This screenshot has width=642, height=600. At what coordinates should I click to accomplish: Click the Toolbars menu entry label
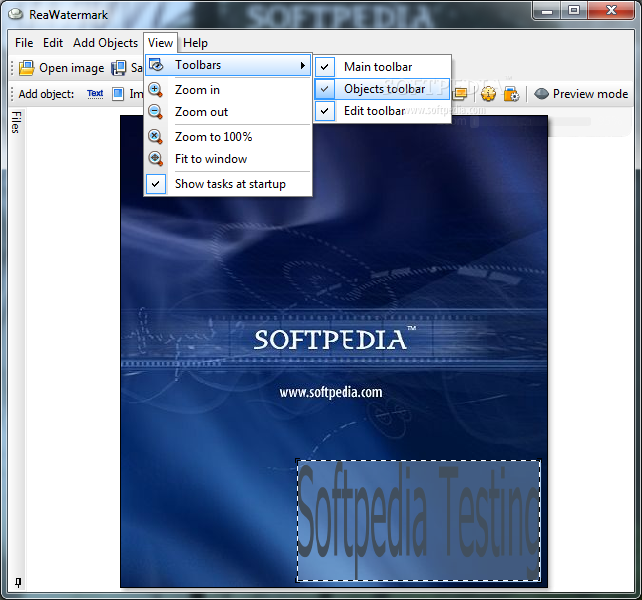[198, 65]
